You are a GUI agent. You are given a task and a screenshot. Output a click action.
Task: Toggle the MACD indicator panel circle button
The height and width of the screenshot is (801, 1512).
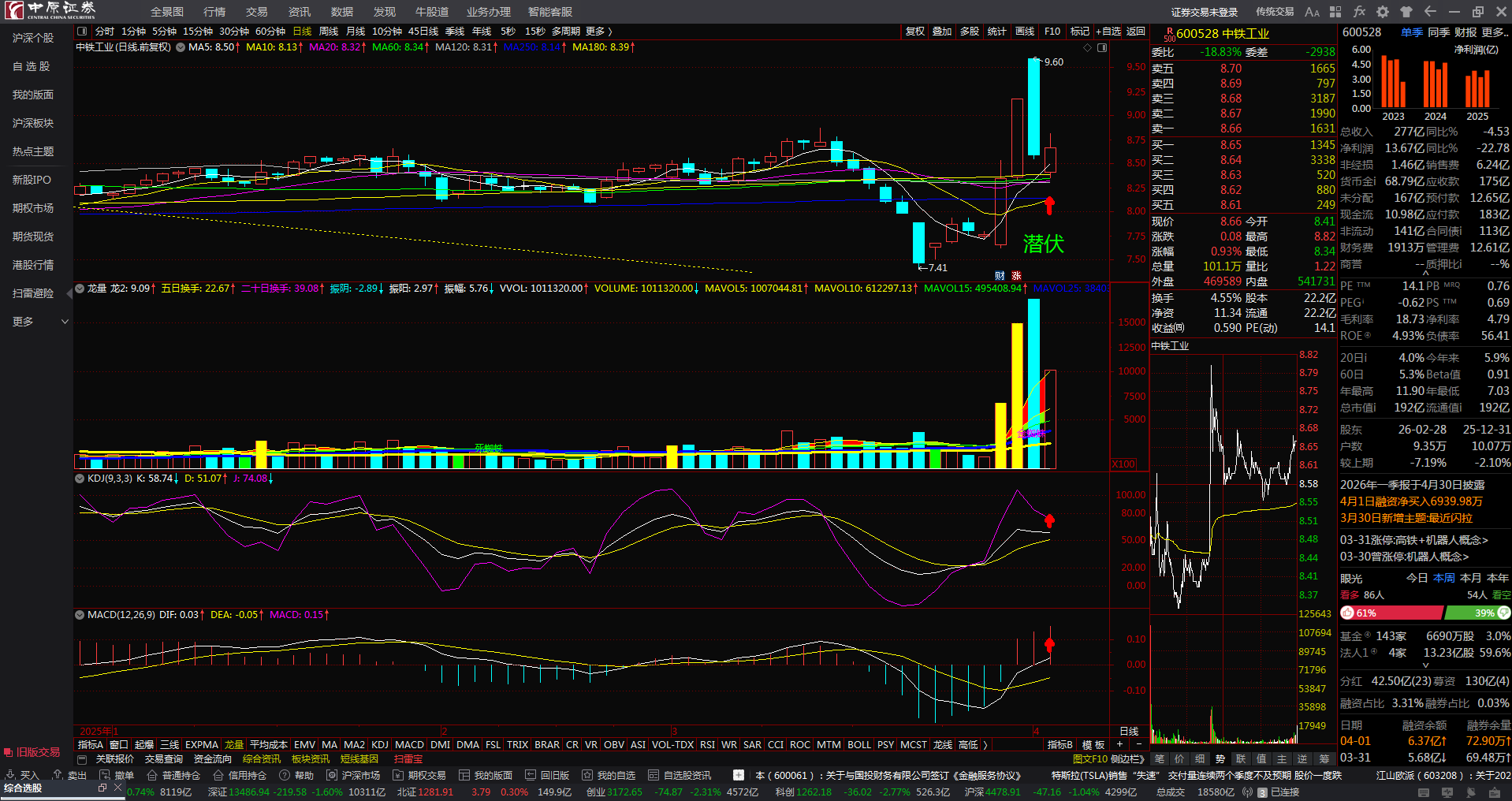(x=80, y=615)
